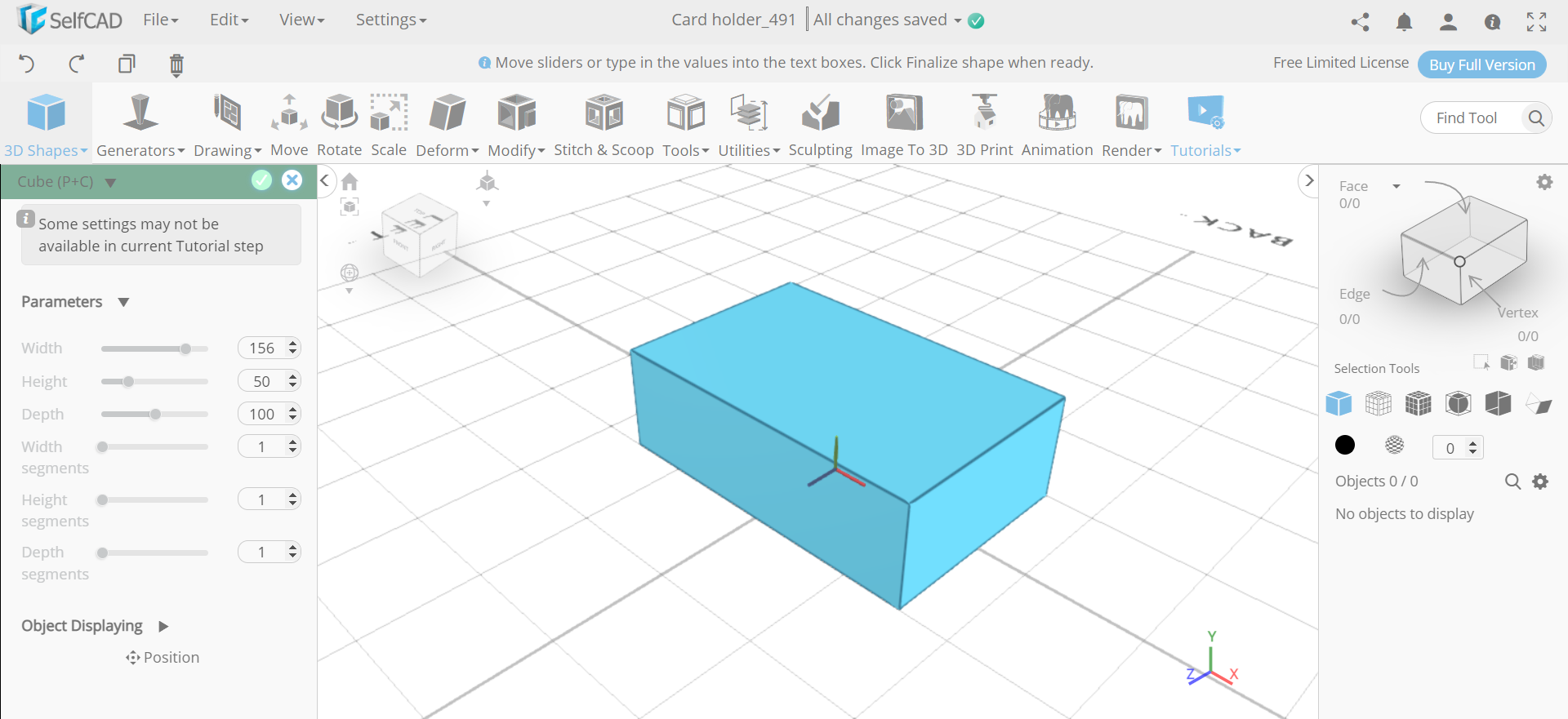The height and width of the screenshot is (719, 1568).
Task: Toggle wireframe cube selection mode
Action: (x=1379, y=403)
